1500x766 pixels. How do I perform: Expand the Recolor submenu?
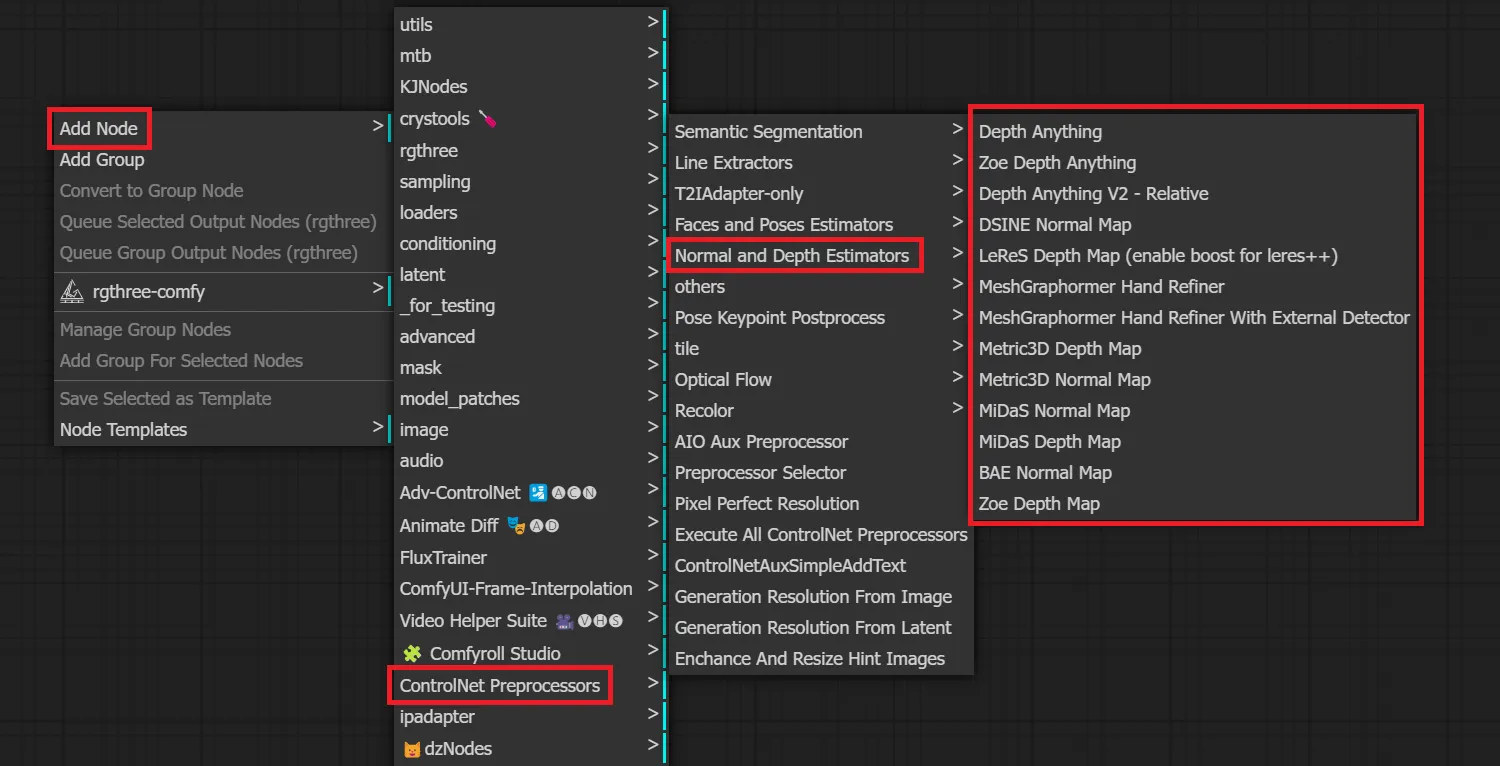[x=820, y=410]
